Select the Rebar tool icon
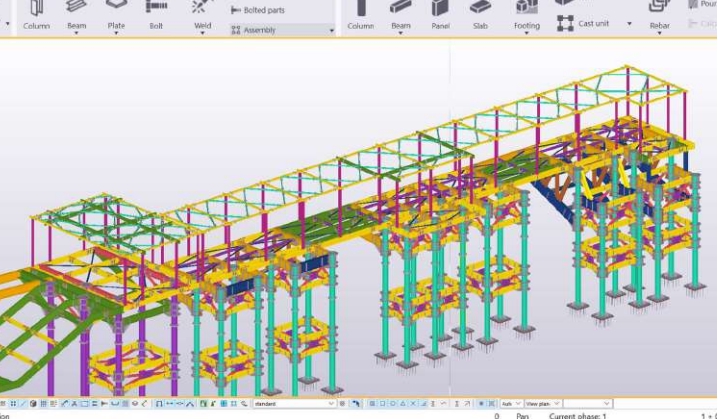This screenshot has width=718, height=419. coord(659,6)
